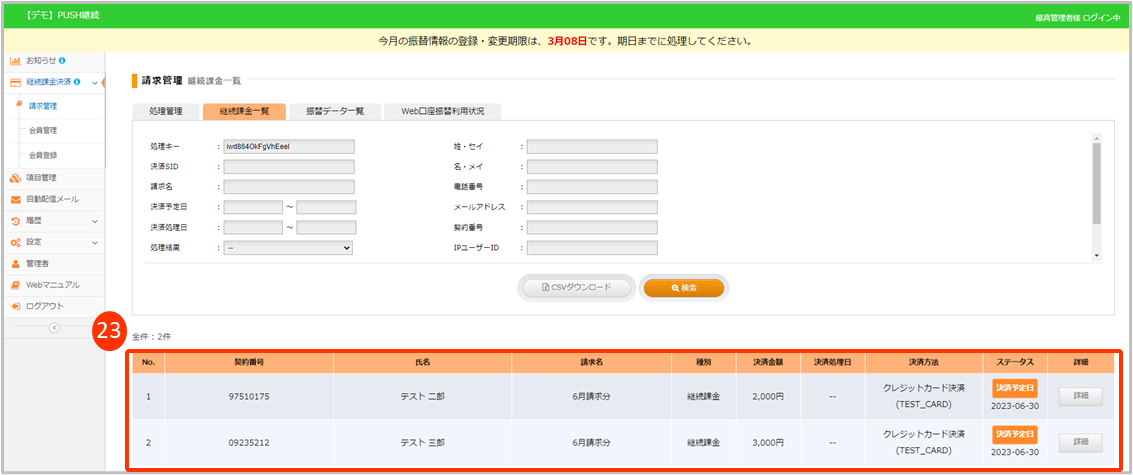The height and width of the screenshot is (475, 1133).
Task: Click the CSVダウンロード button
Action: pyautogui.click(x=577, y=288)
